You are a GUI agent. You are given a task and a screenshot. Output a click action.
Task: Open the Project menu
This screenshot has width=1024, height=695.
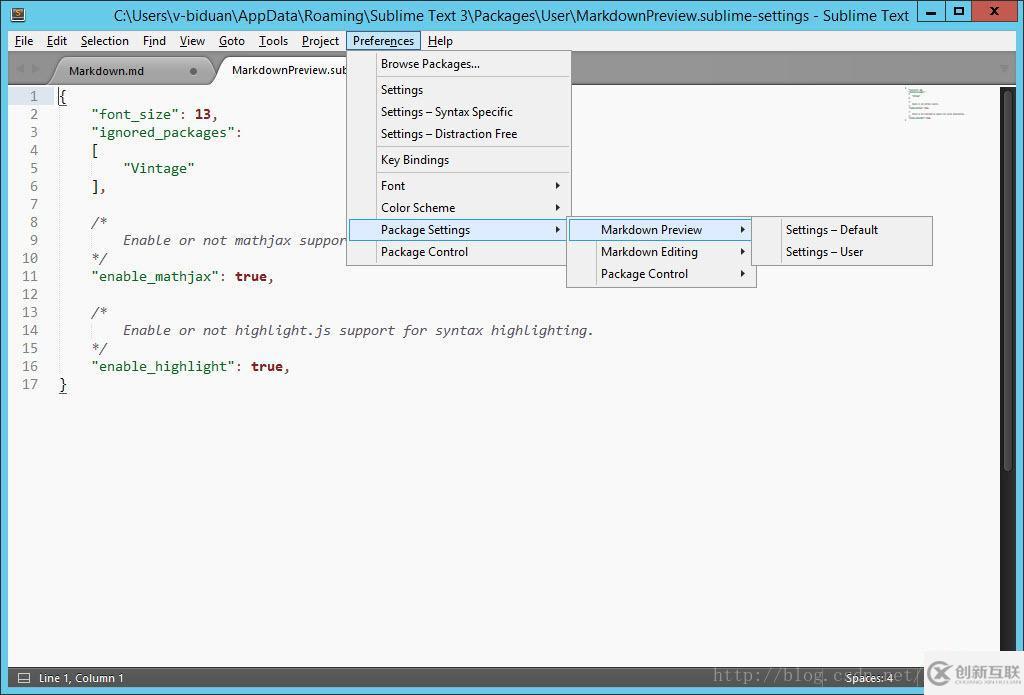click(x=320, y=41)
